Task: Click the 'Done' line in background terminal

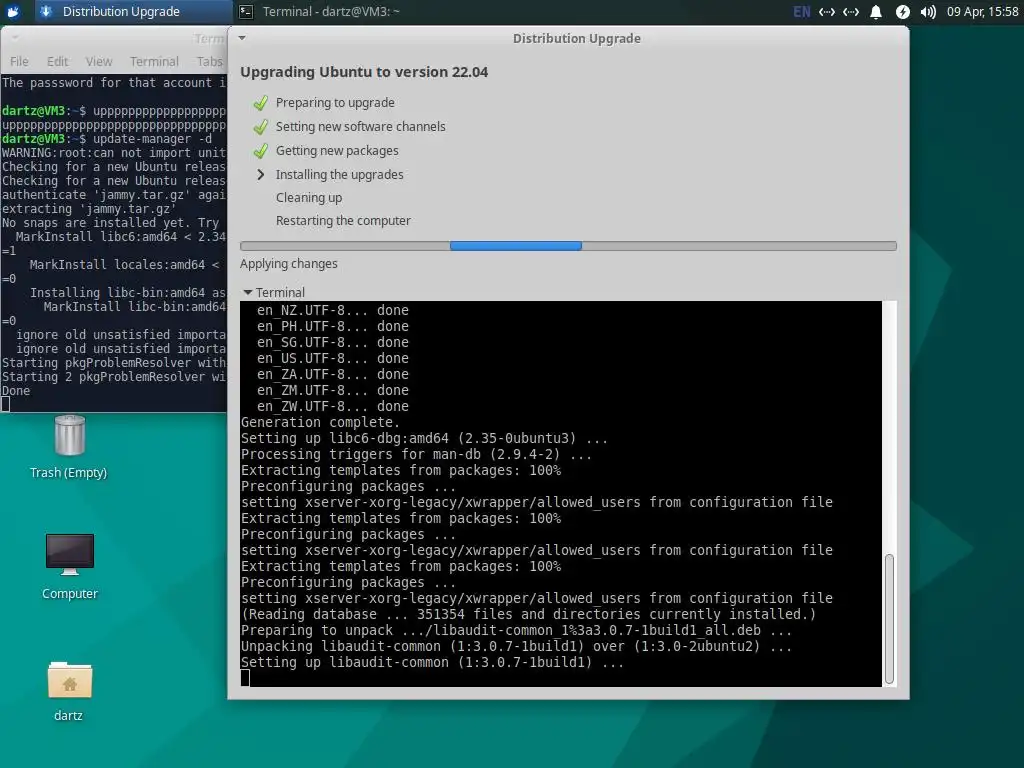Action: (x=16, y=391)
